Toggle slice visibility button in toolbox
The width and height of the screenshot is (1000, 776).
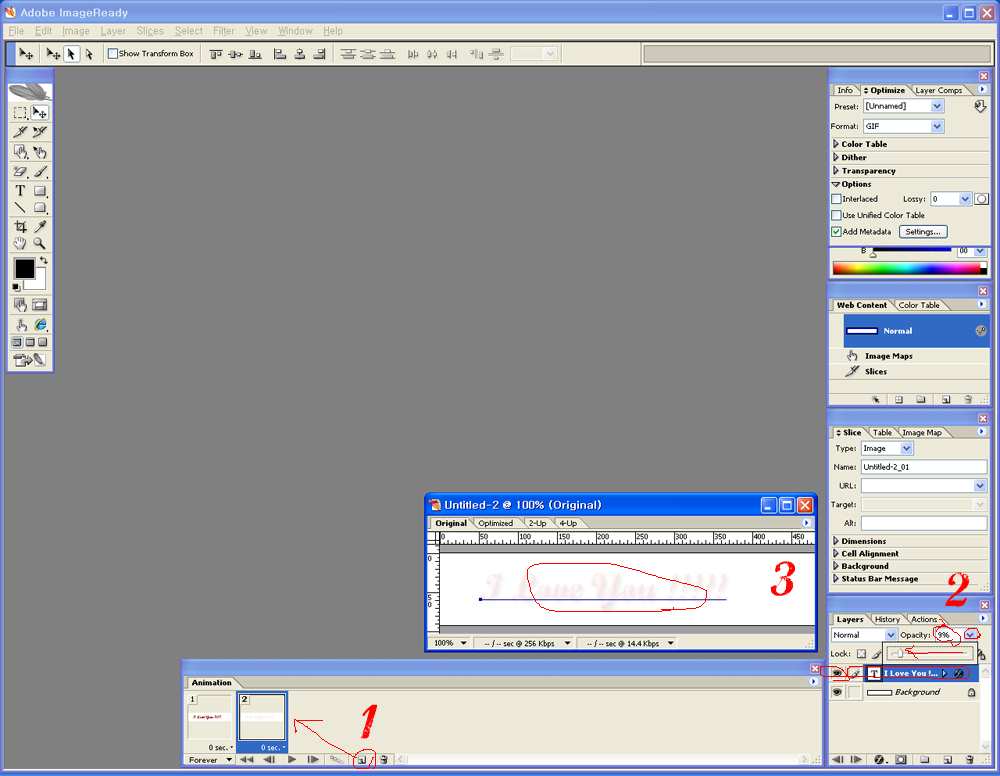tap(40, 305)
